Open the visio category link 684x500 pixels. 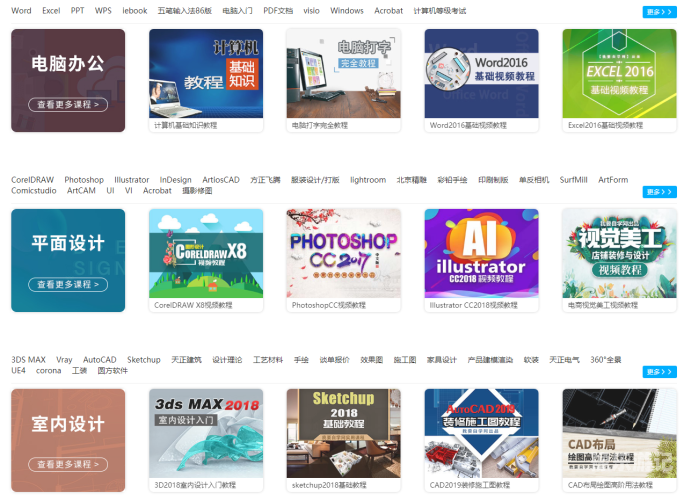click(x=311, y=10)
